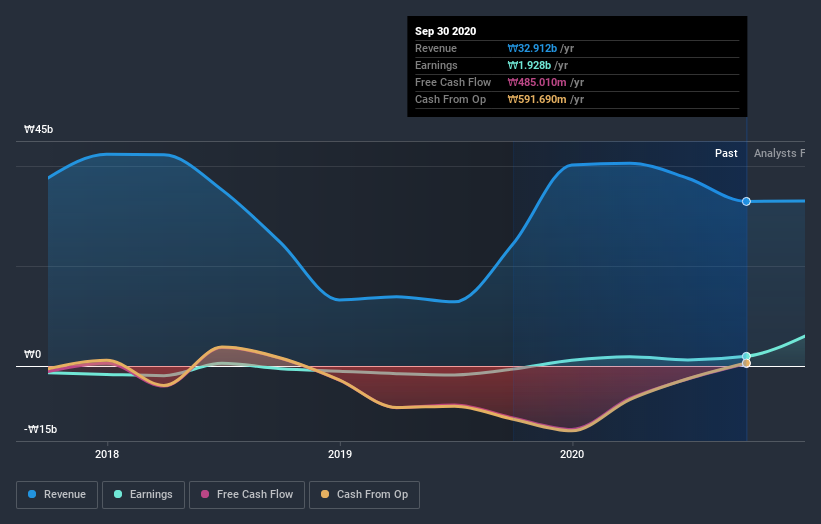
Task: Click the 2019 axis label
Action: pyautogui.click(x=340, y=454)
